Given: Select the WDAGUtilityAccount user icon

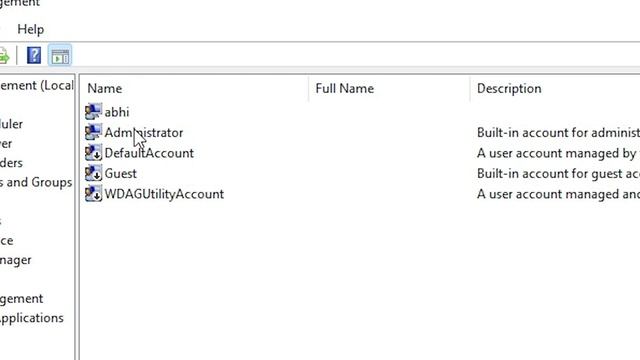Looking at the screenshot, I should [93, 193].
